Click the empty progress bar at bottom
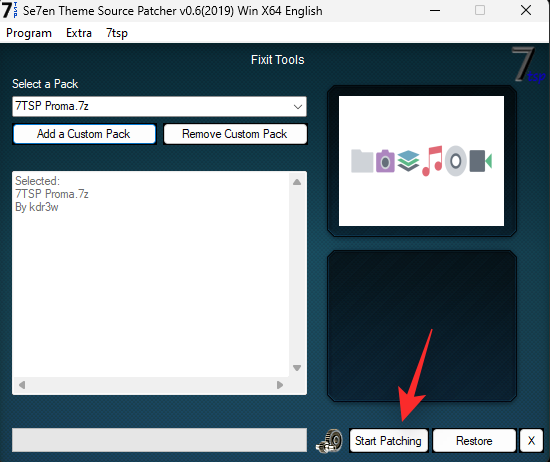Screen dimensions: 550x462 160,440
